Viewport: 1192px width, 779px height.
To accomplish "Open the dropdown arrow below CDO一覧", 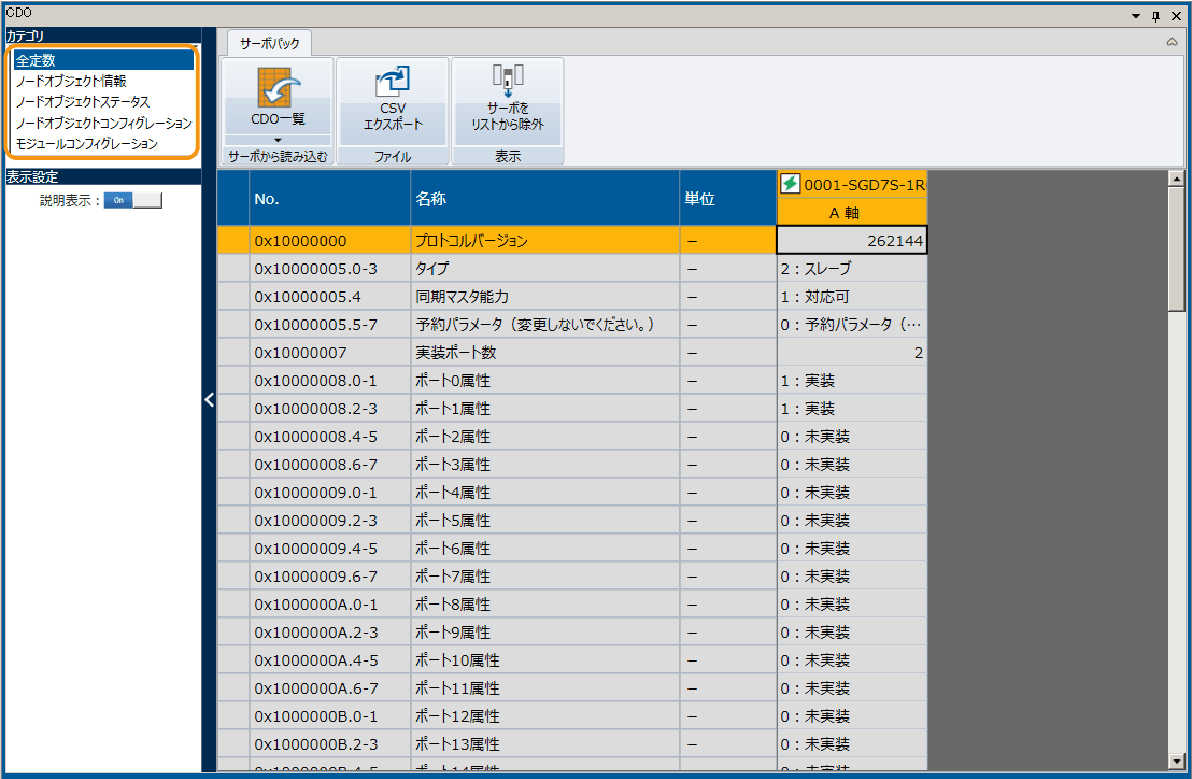I will [277, 140].
